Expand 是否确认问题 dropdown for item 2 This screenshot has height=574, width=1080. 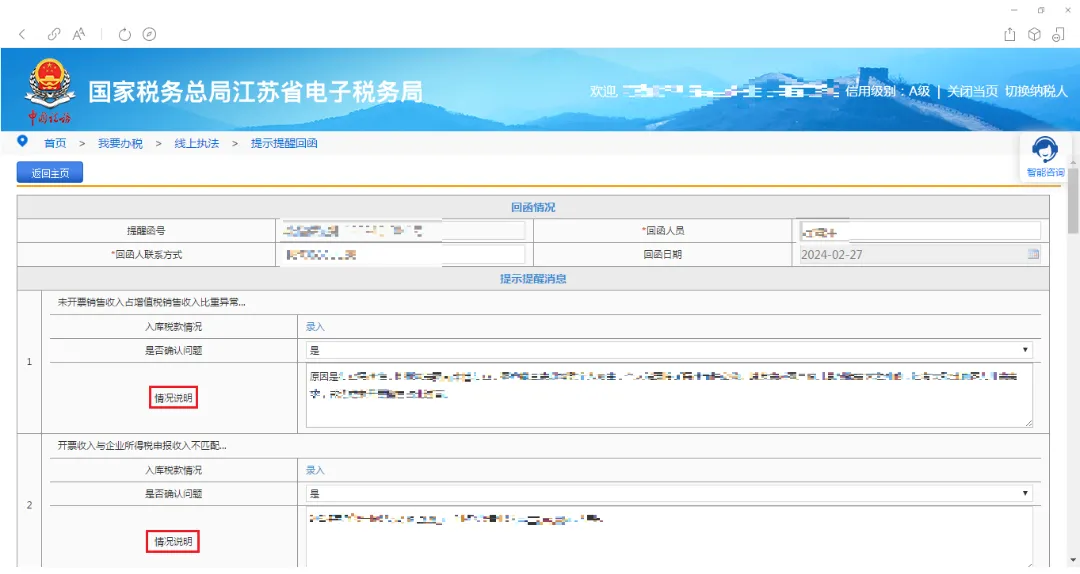click(x=669, y=493)
